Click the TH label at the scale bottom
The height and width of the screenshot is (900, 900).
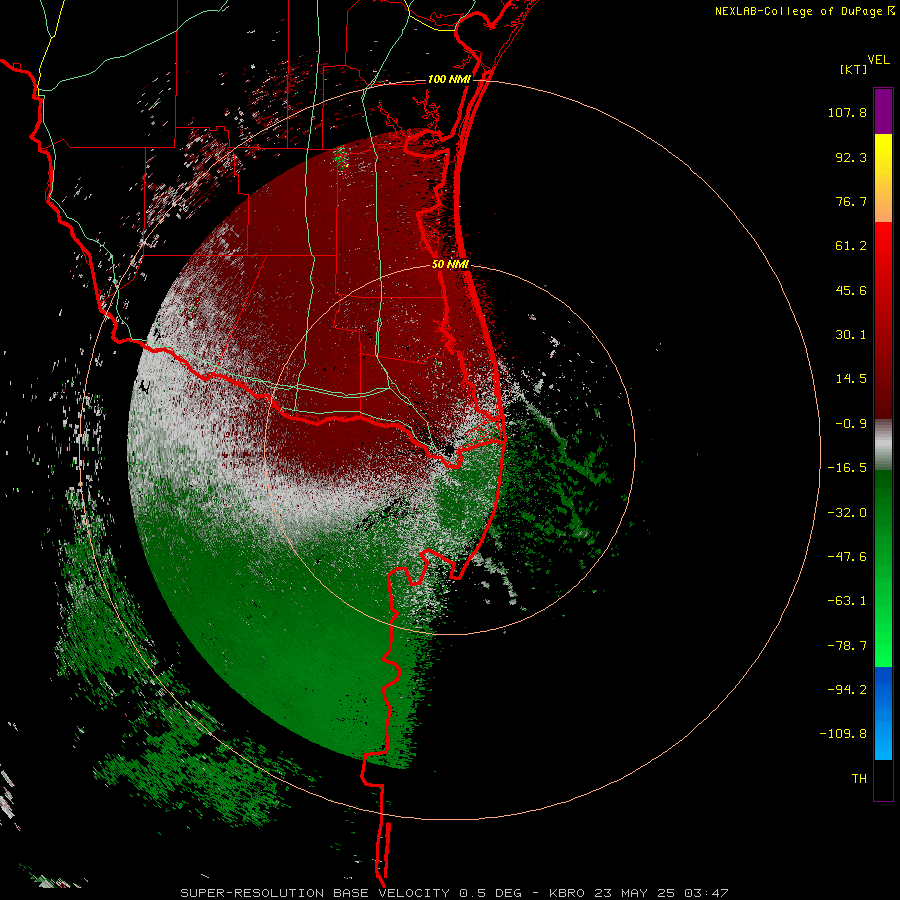tap(859, 778)
